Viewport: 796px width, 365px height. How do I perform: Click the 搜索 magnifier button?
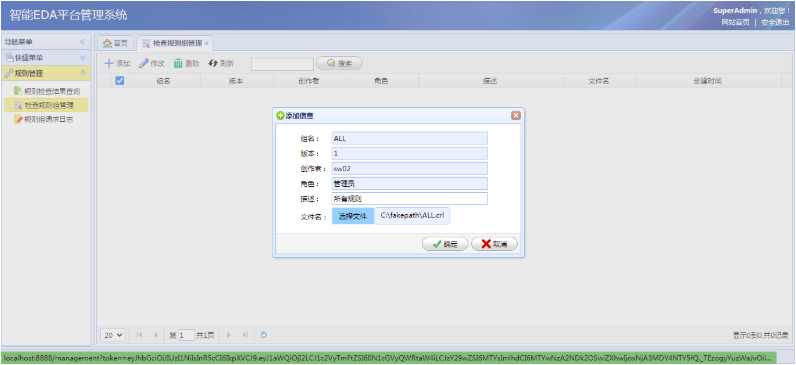click(x=339, y=63)
